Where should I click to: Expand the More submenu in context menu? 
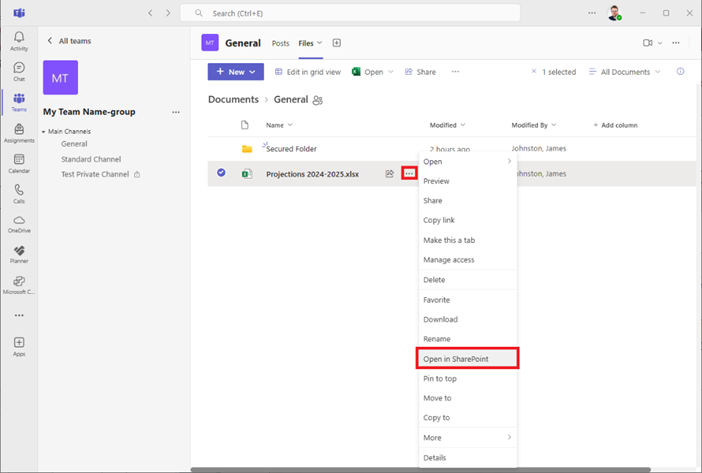pos(466,437)
